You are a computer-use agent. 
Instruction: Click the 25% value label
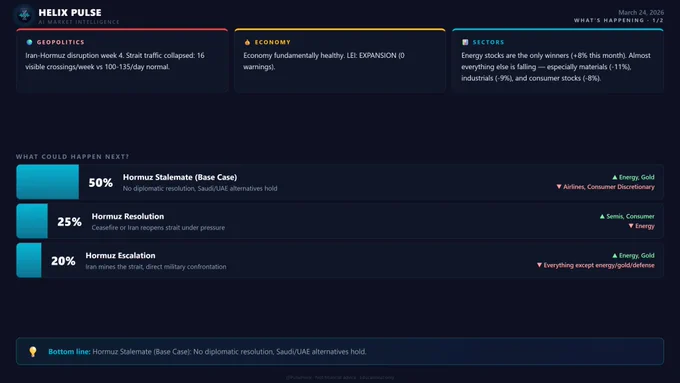[69, 222]
